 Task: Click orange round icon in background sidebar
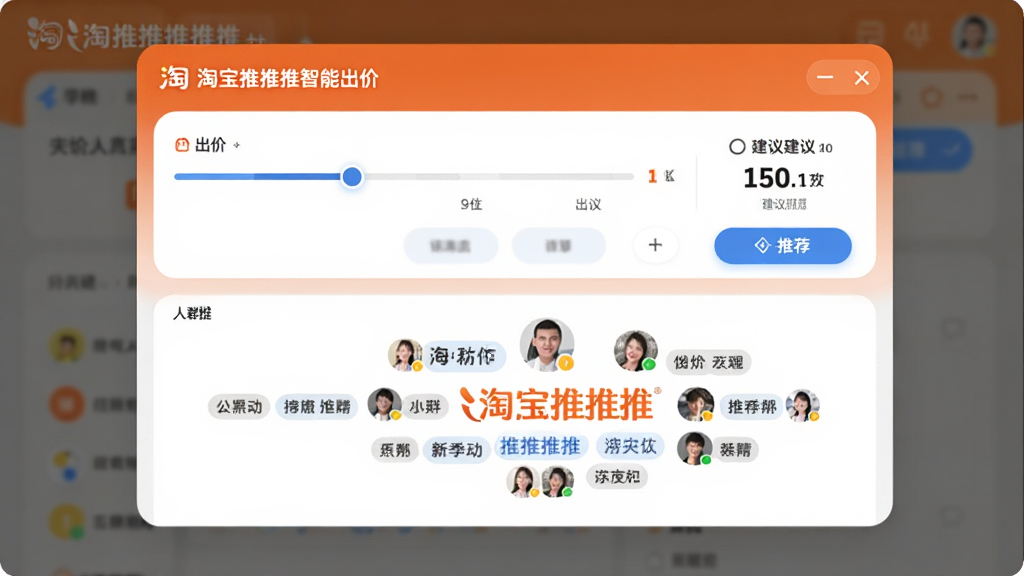pos(67,404)
